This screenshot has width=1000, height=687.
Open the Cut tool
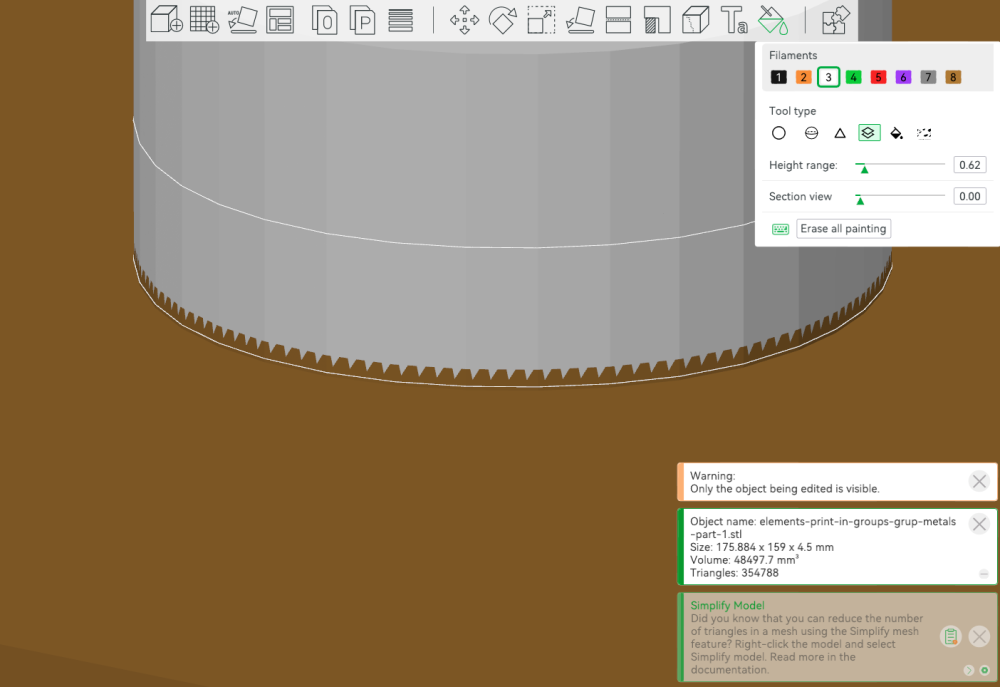coord(618,20)
